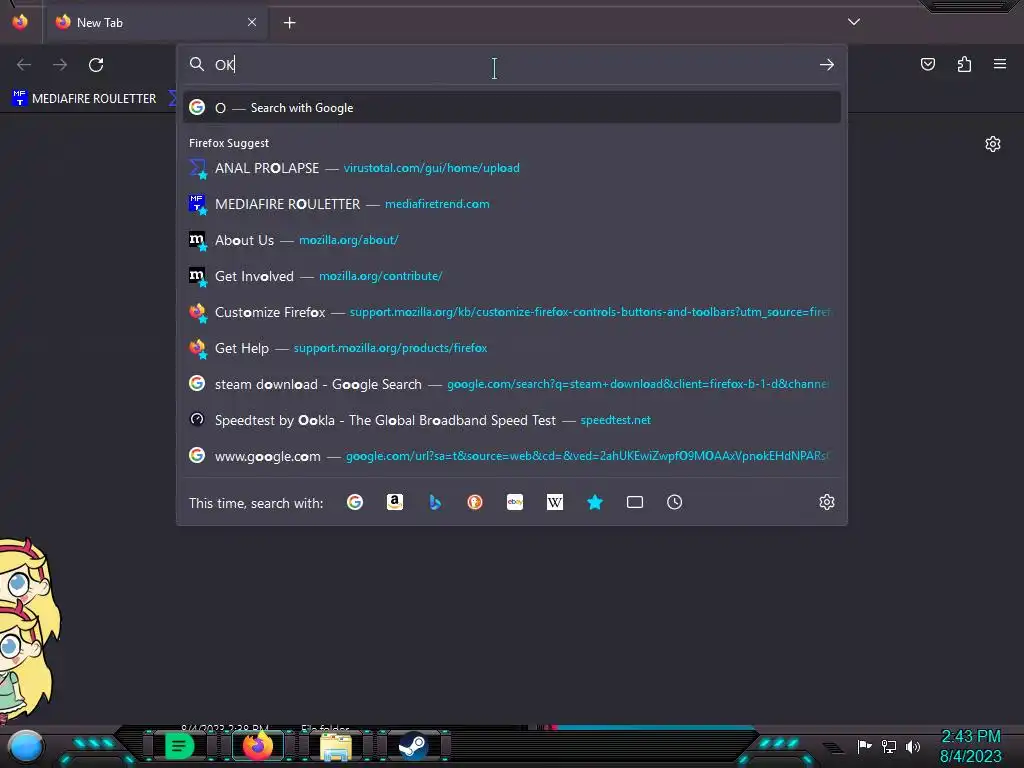The image size is (1024, 768).
Task: Open search settings gear in dropdown
Action: [827, 502]
